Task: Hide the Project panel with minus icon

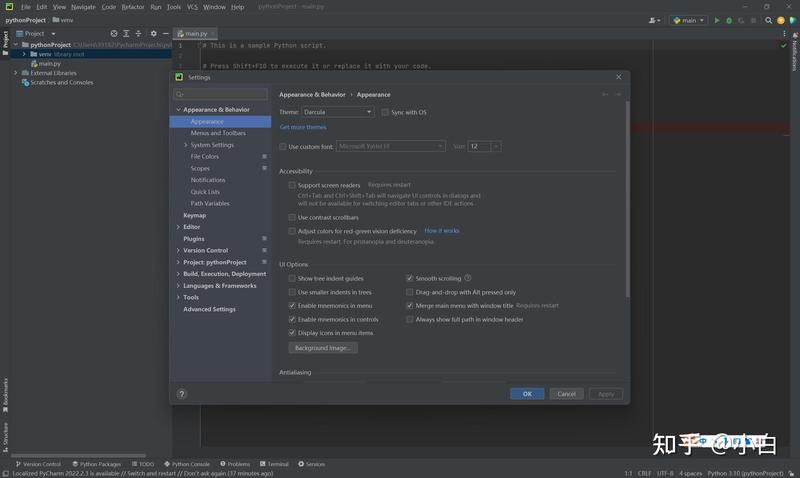Action: point(165,34)
